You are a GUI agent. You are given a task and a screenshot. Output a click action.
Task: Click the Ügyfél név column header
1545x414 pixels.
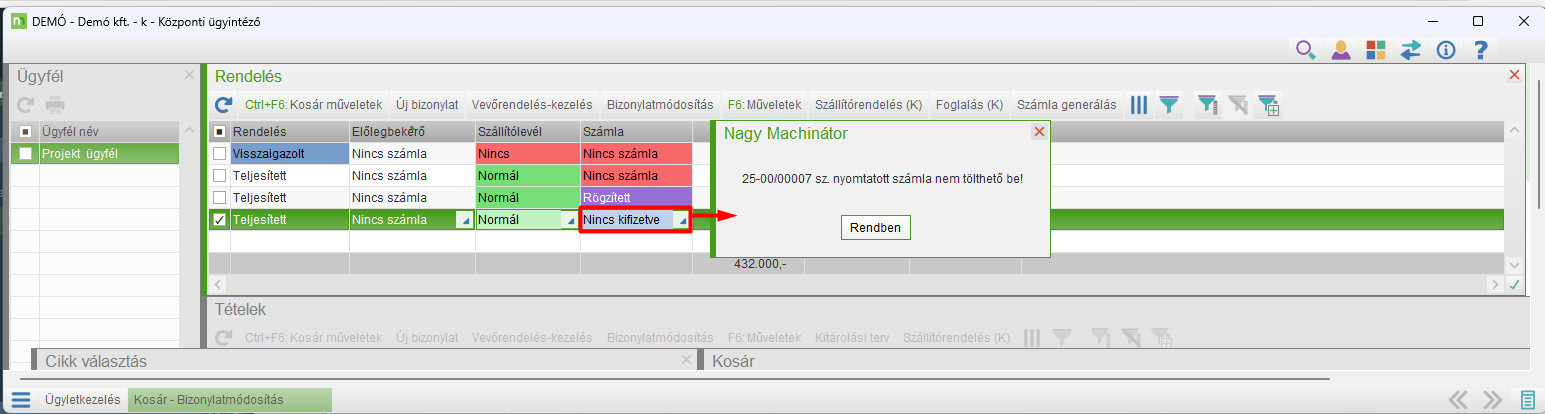tap(109, 132)
